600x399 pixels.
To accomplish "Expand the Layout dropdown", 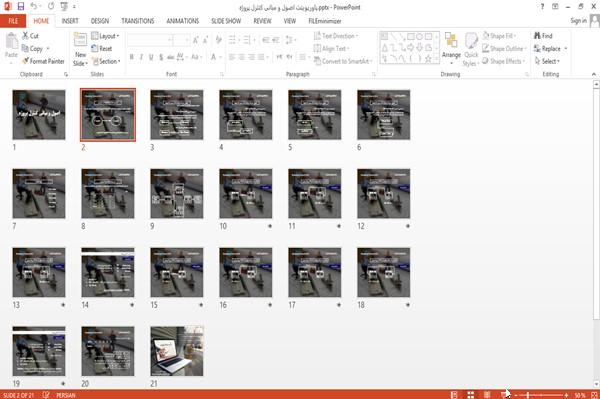I will click(105, 36).
